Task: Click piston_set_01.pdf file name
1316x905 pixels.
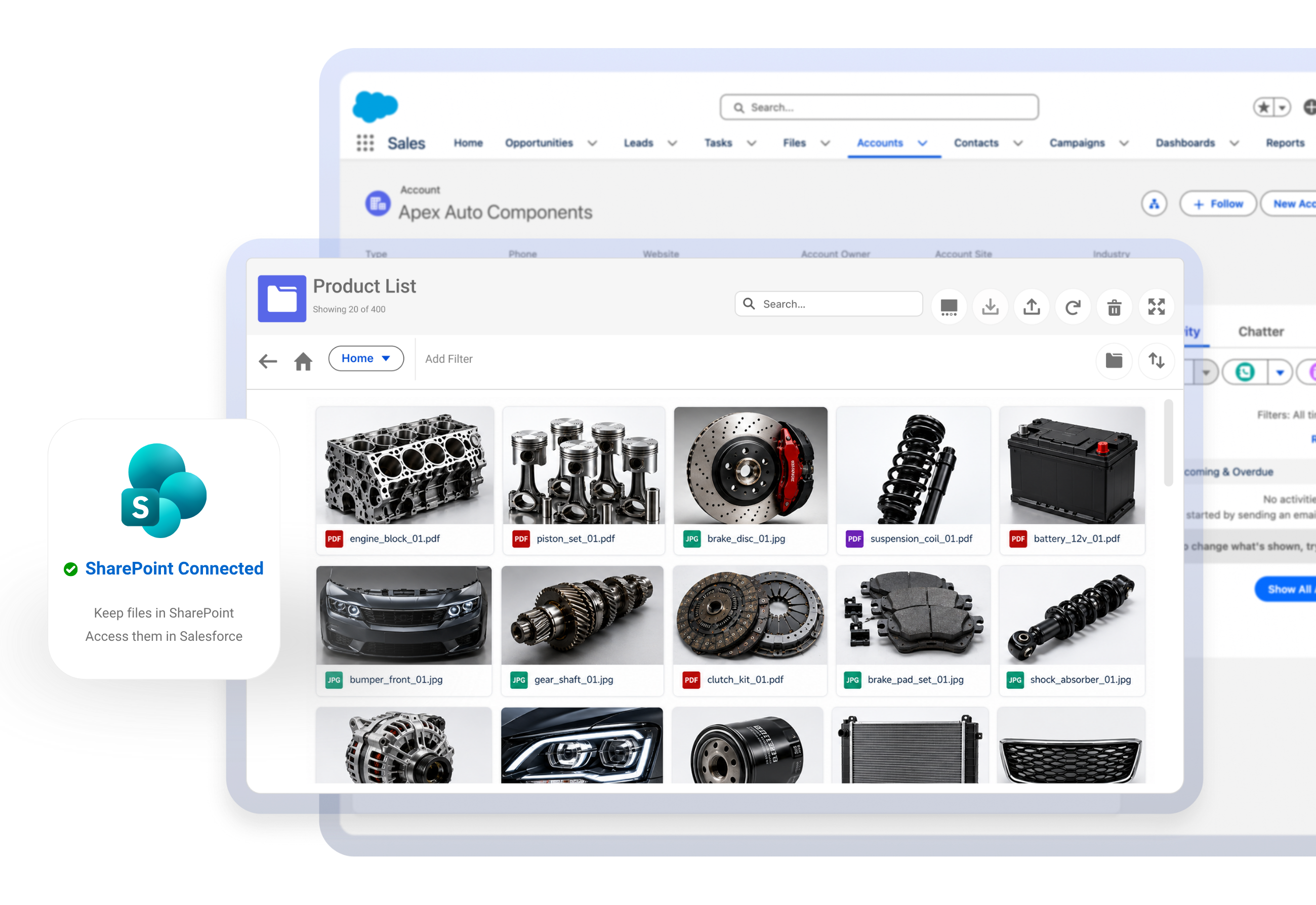Action: (x=575, y=539)
